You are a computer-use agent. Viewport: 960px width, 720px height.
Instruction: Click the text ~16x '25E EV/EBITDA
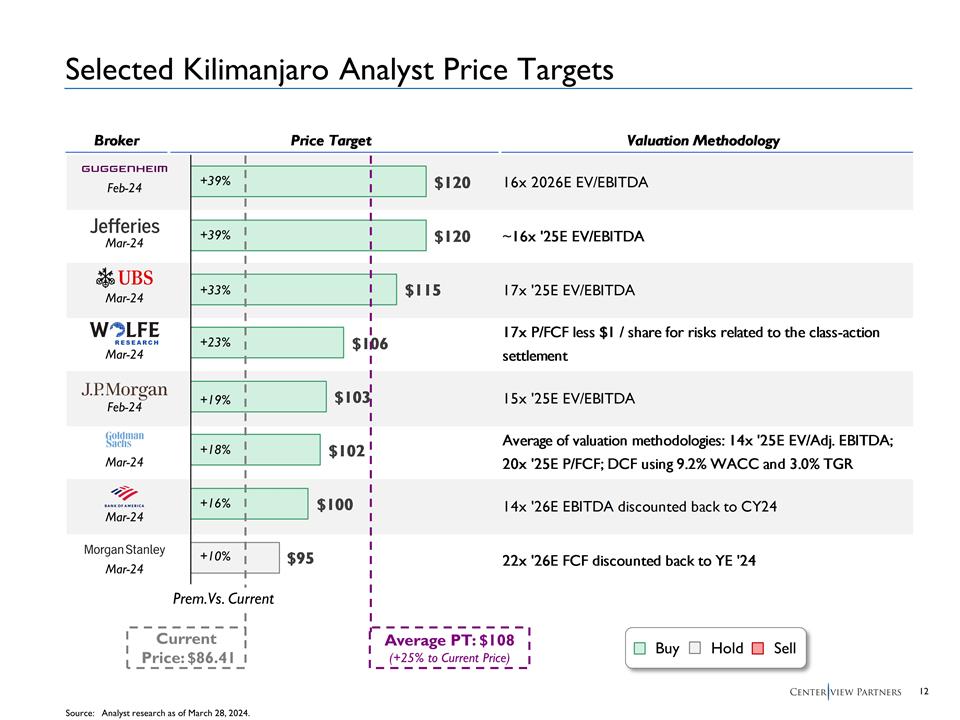click(x=573, y=236)
